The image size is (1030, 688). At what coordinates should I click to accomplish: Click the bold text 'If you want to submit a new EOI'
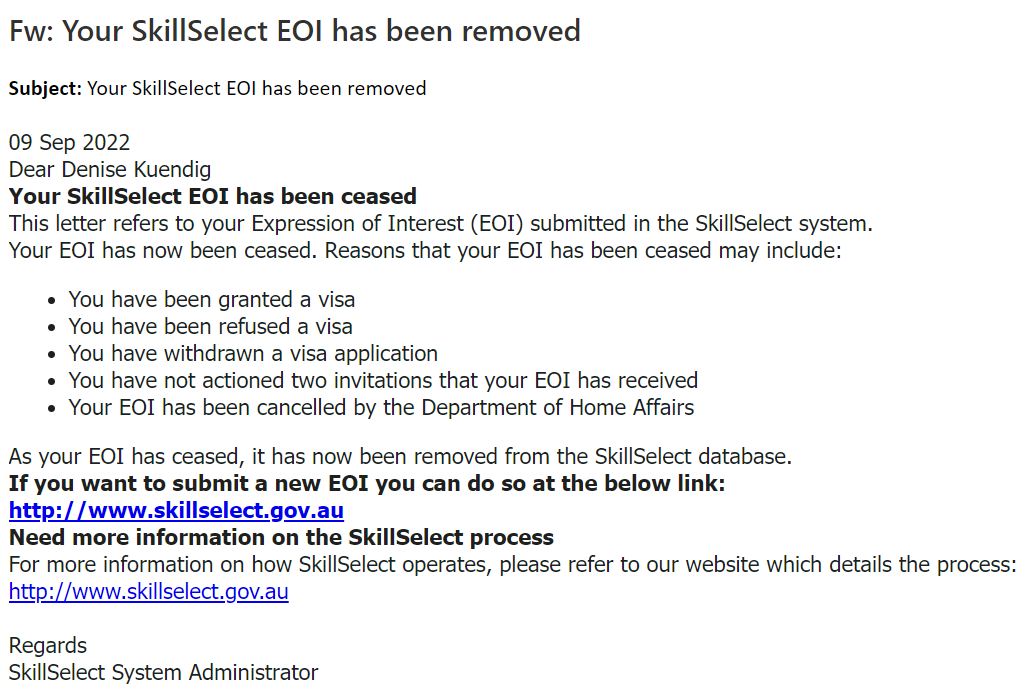tap(366, 484)
